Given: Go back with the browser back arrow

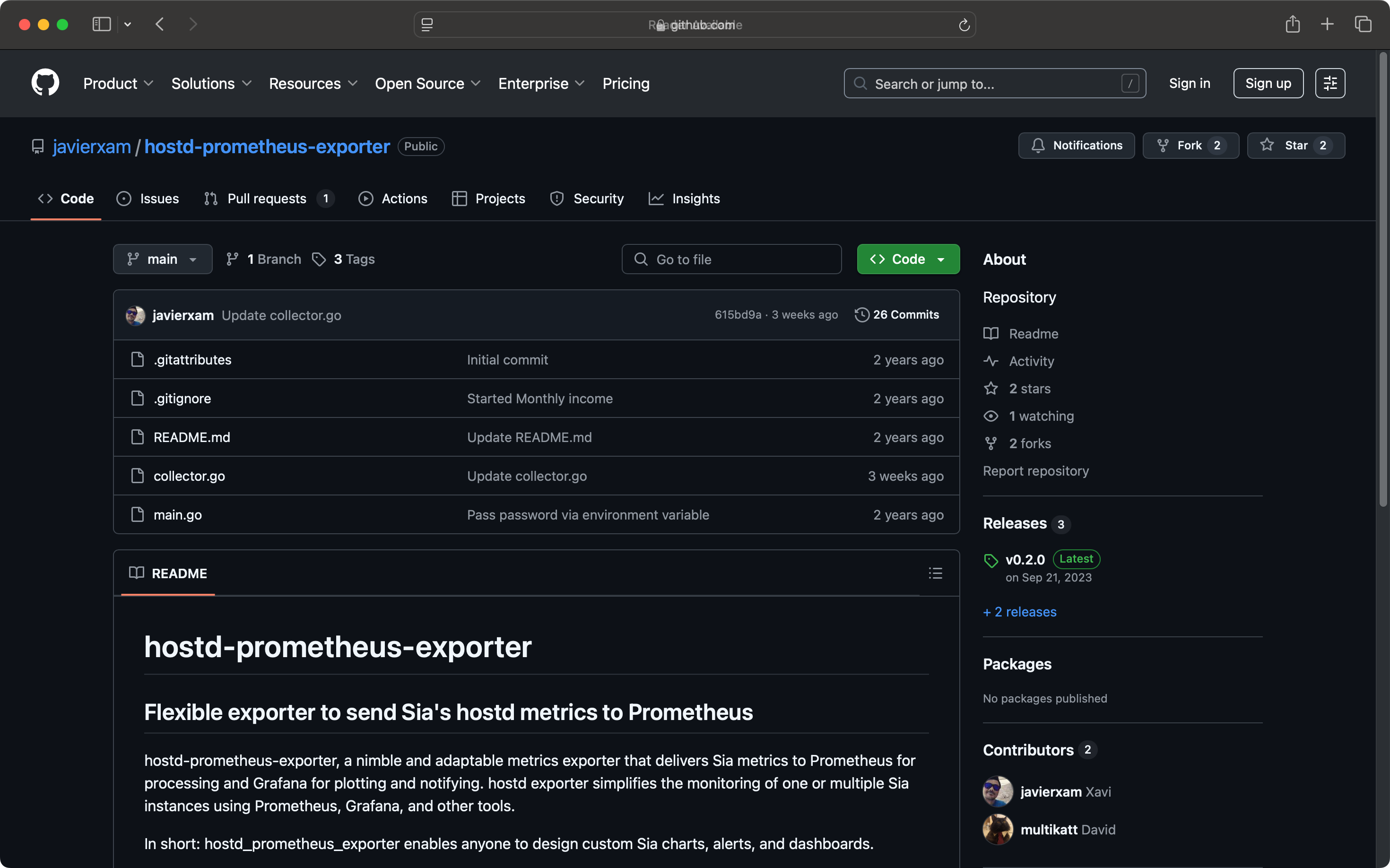Looking at the screenshot, I should coord(160,24).
